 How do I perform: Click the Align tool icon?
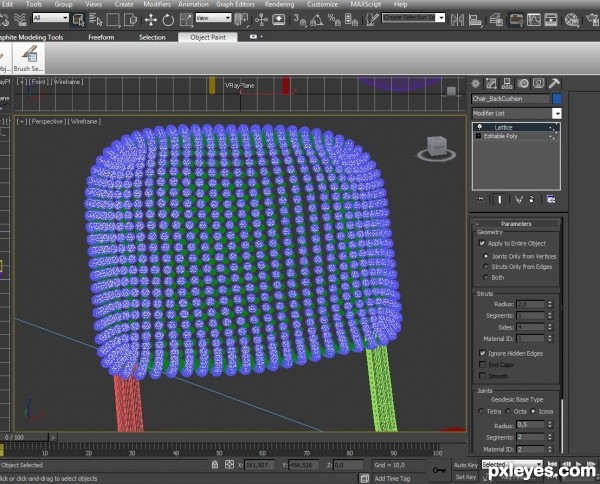475,20
